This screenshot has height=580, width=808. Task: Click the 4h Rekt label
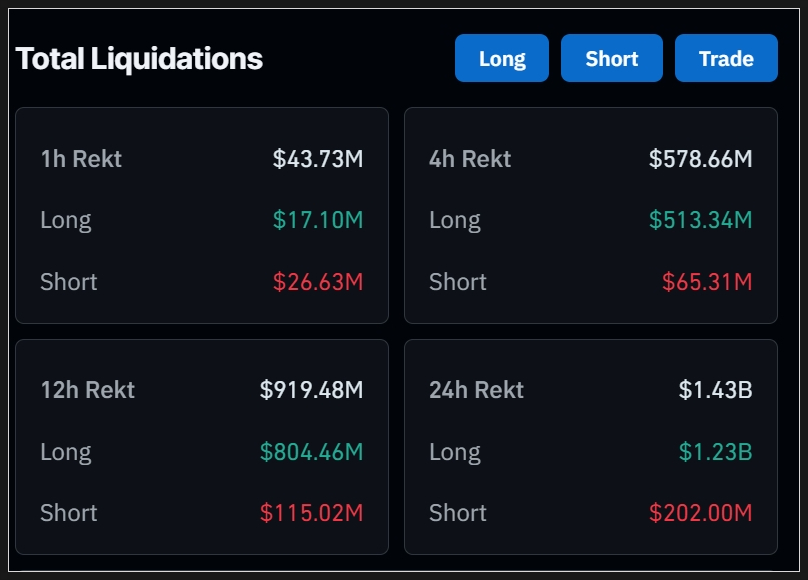tap(470, 159)
